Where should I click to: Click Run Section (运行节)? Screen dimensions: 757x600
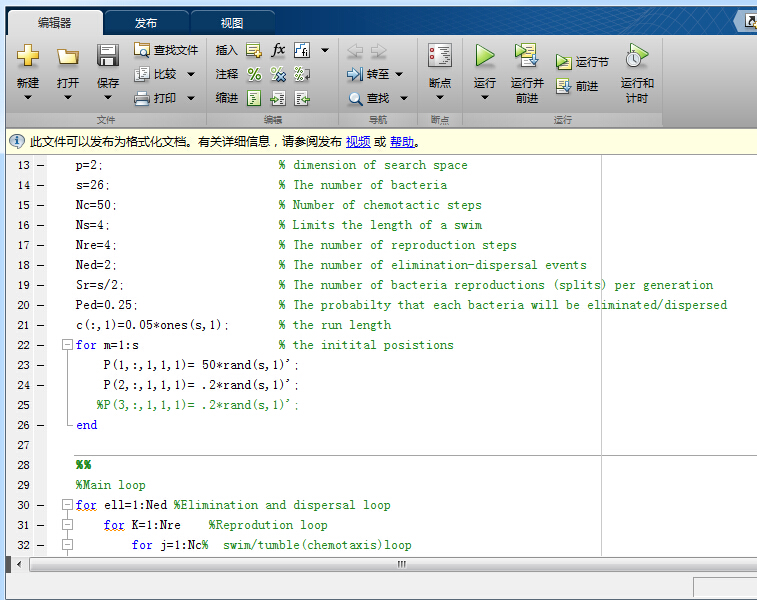582,62
